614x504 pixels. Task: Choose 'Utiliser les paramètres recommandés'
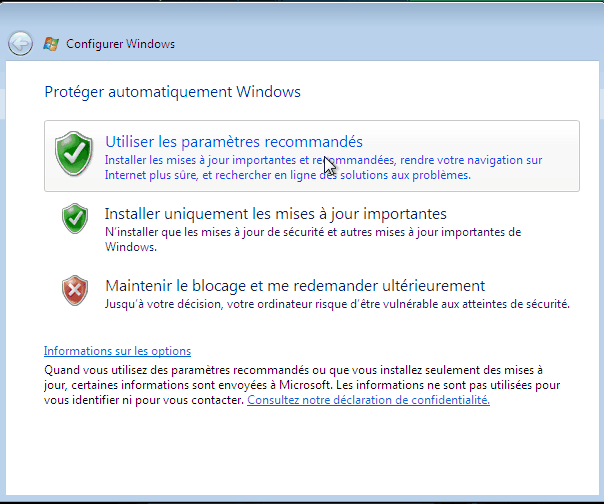(x=312, y=156)
